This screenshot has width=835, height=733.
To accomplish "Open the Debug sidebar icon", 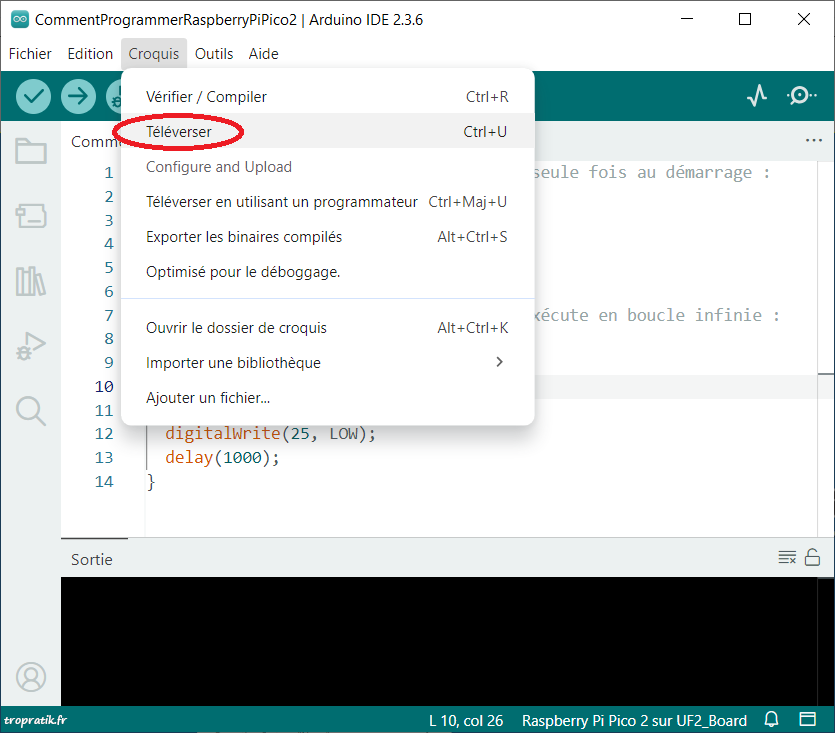I will [31, 346].
